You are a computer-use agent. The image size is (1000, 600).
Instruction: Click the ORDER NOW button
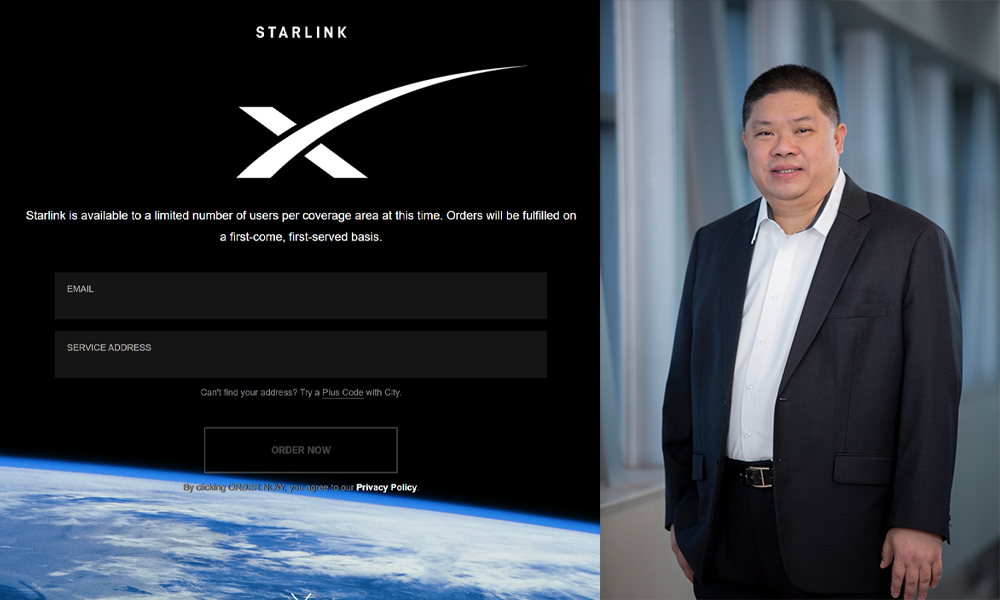tap(300, 450)
